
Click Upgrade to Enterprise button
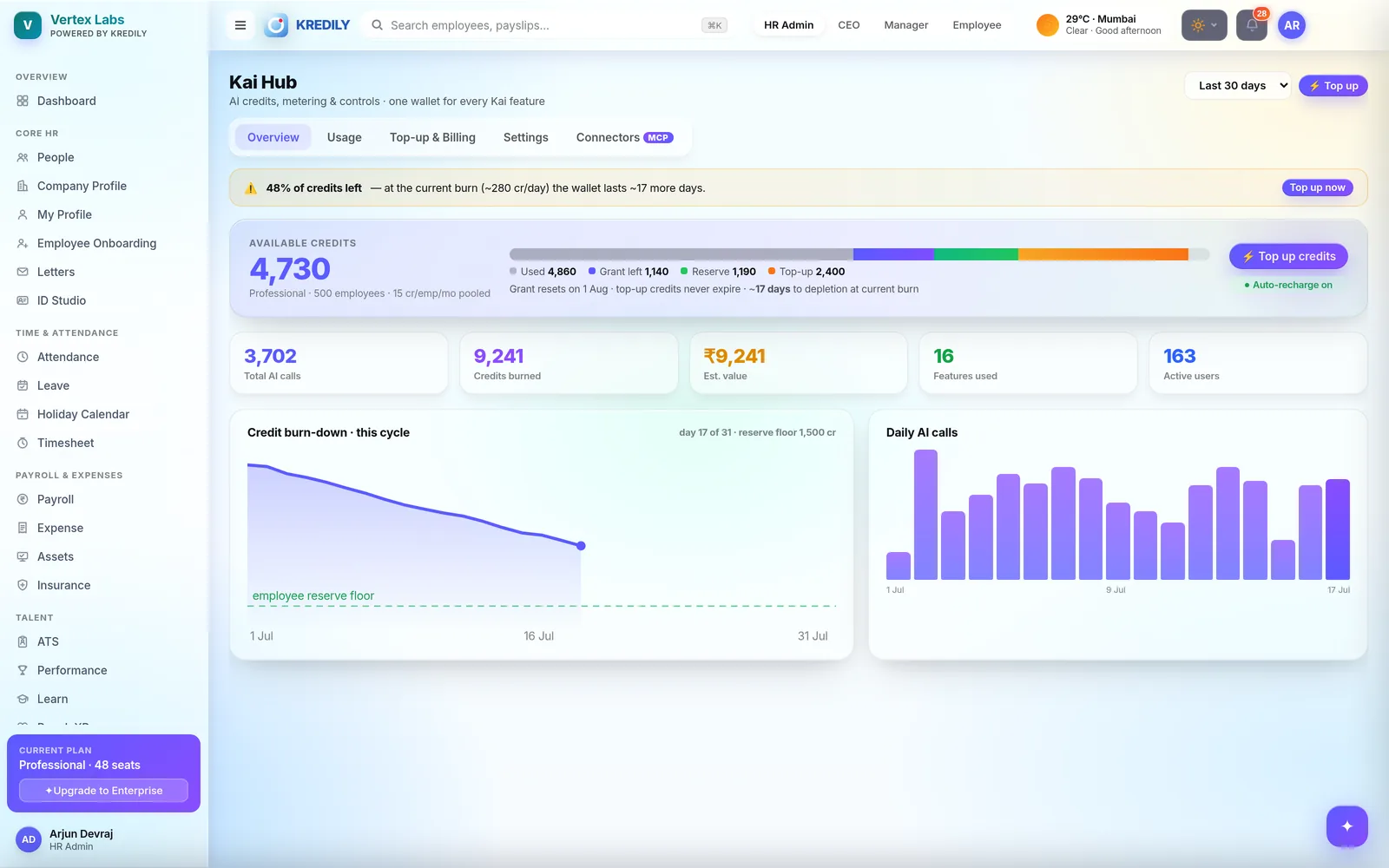point(104,791)
